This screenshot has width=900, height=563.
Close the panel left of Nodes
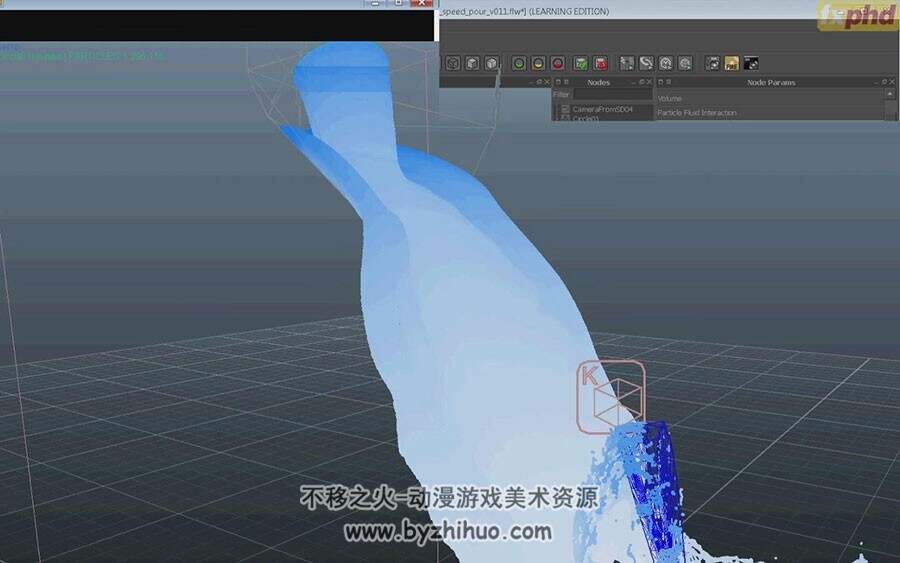coord(546,82)
